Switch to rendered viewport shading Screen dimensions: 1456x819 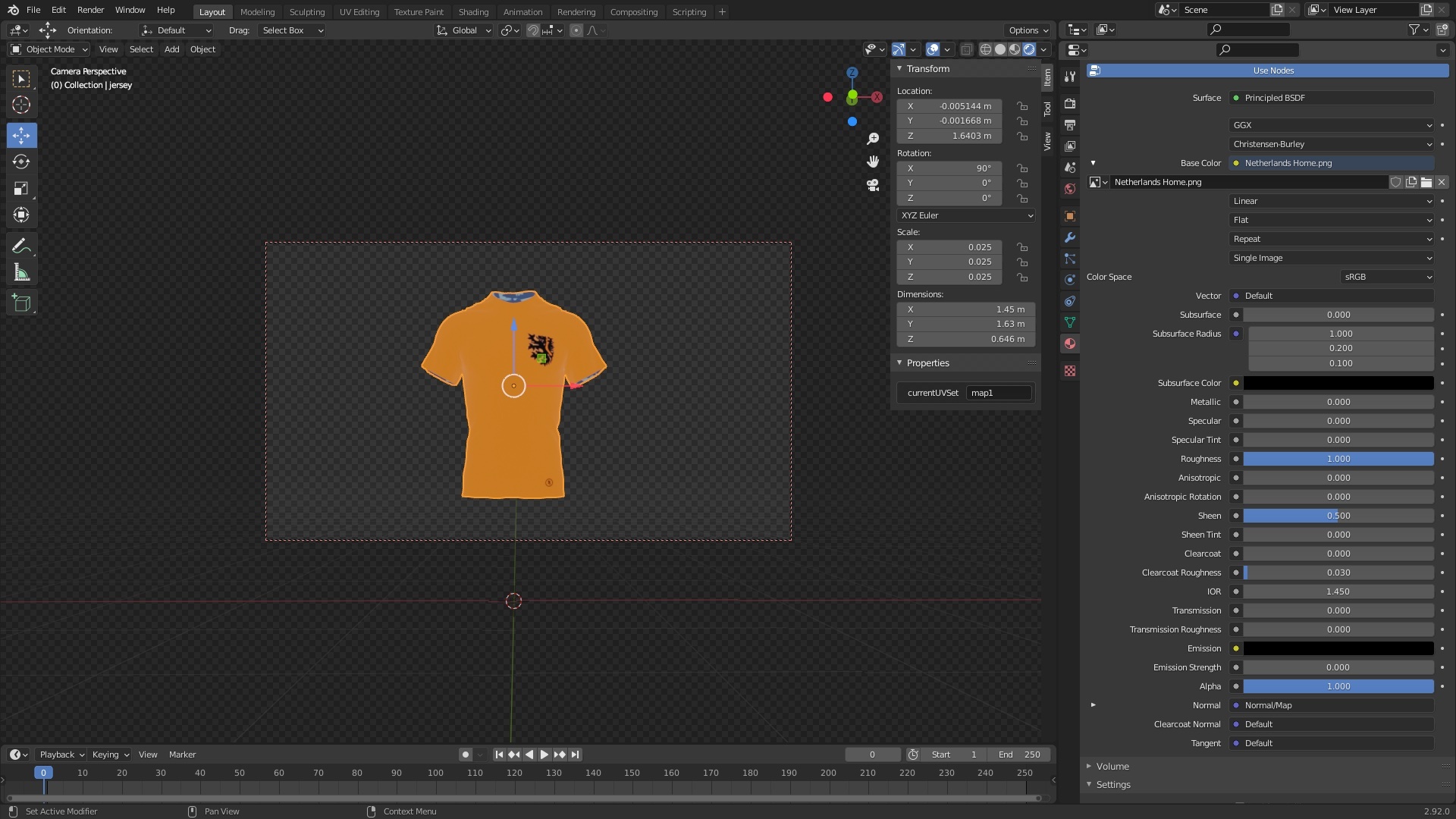pyautogui.click(x=1029, y=49)
